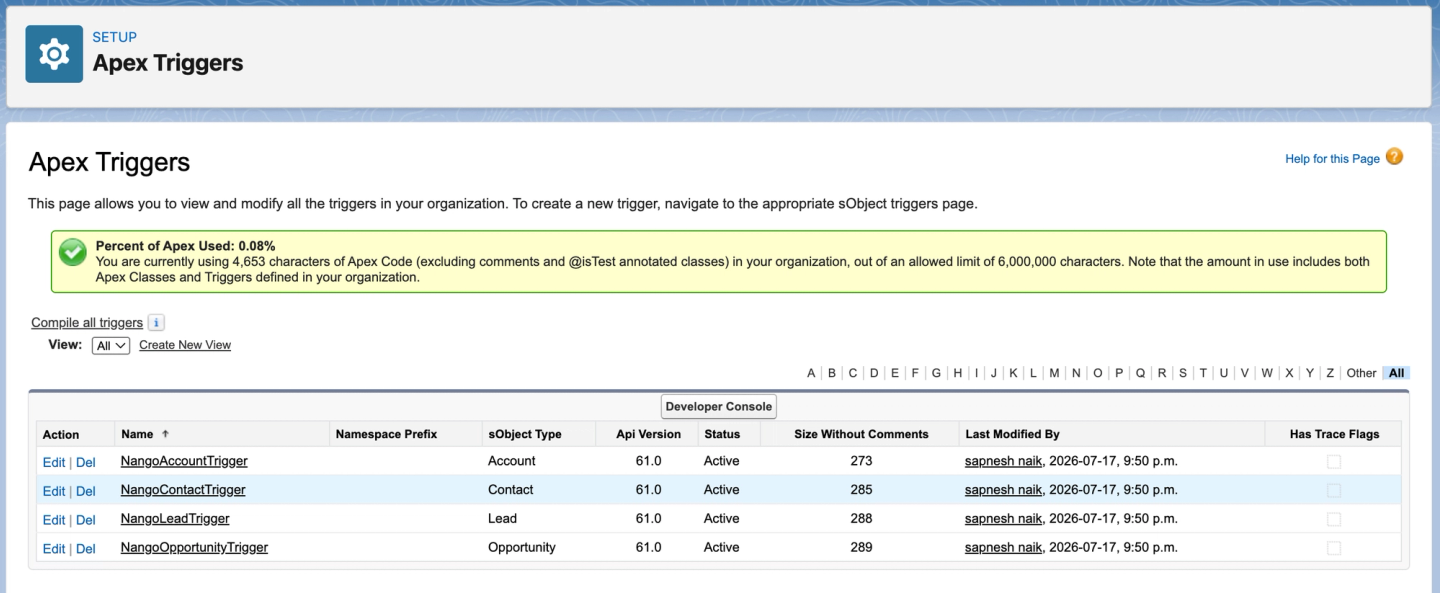Open the View dropdown set to All
Image resolution: width=1440 pixels, height=593 pixels.
tap(111, 345)
